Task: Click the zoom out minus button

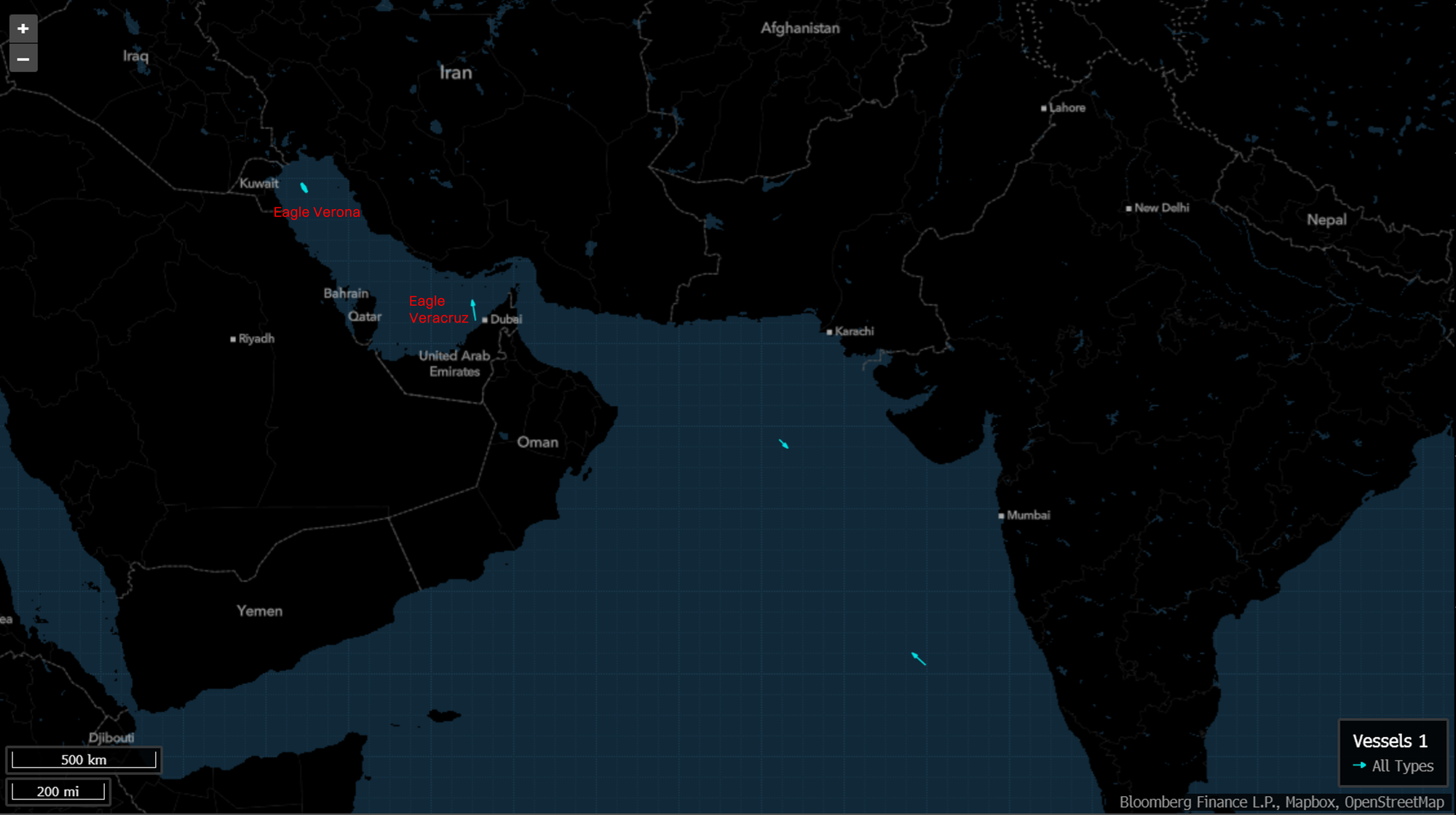Action: pyautogui.click(x=23, y=59)
